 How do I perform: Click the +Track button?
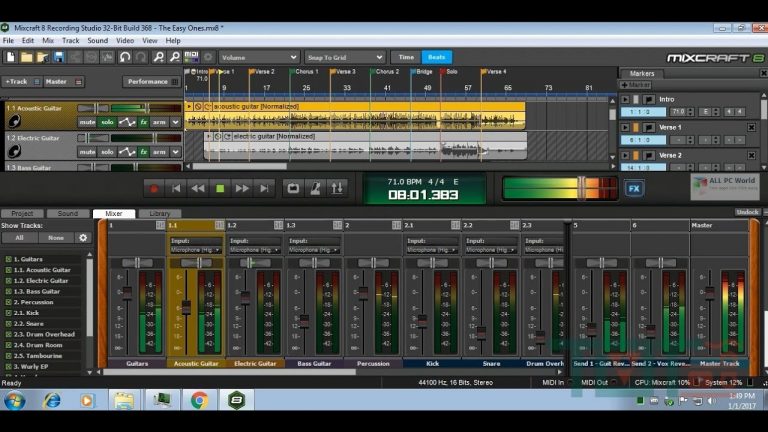tap(22, 82)
